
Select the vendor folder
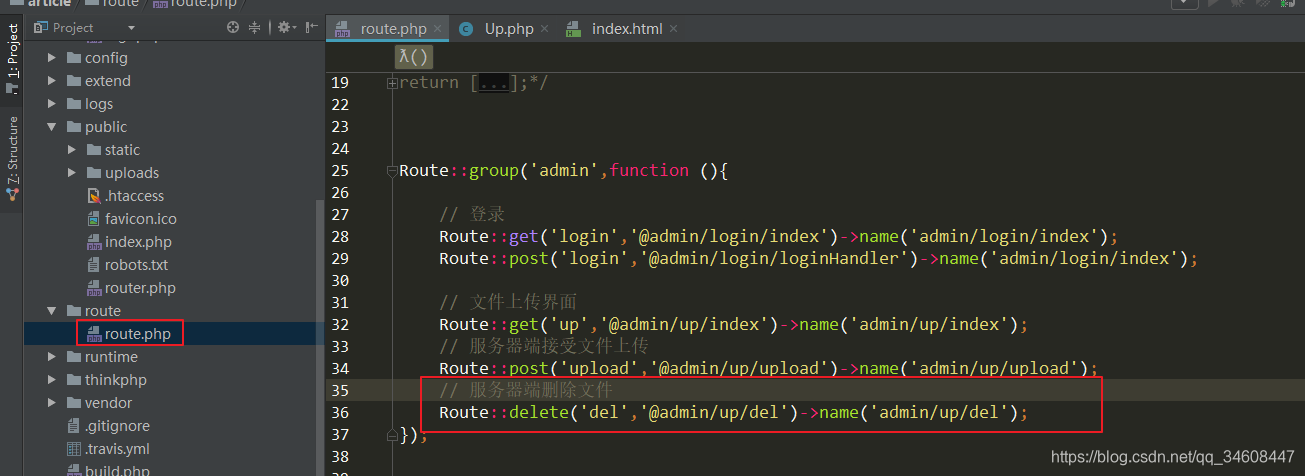pos(108,403)
